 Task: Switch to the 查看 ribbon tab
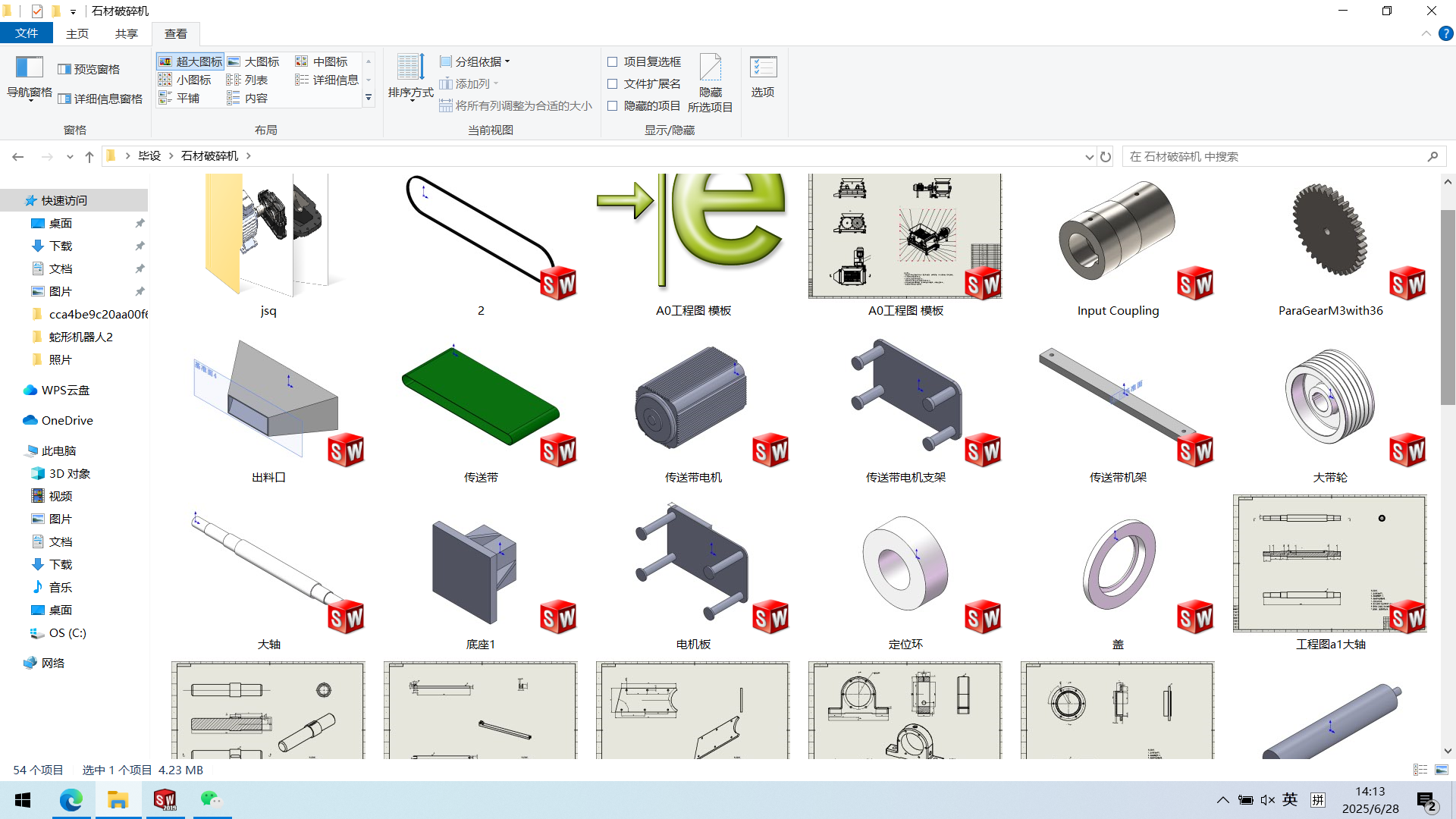176,33
